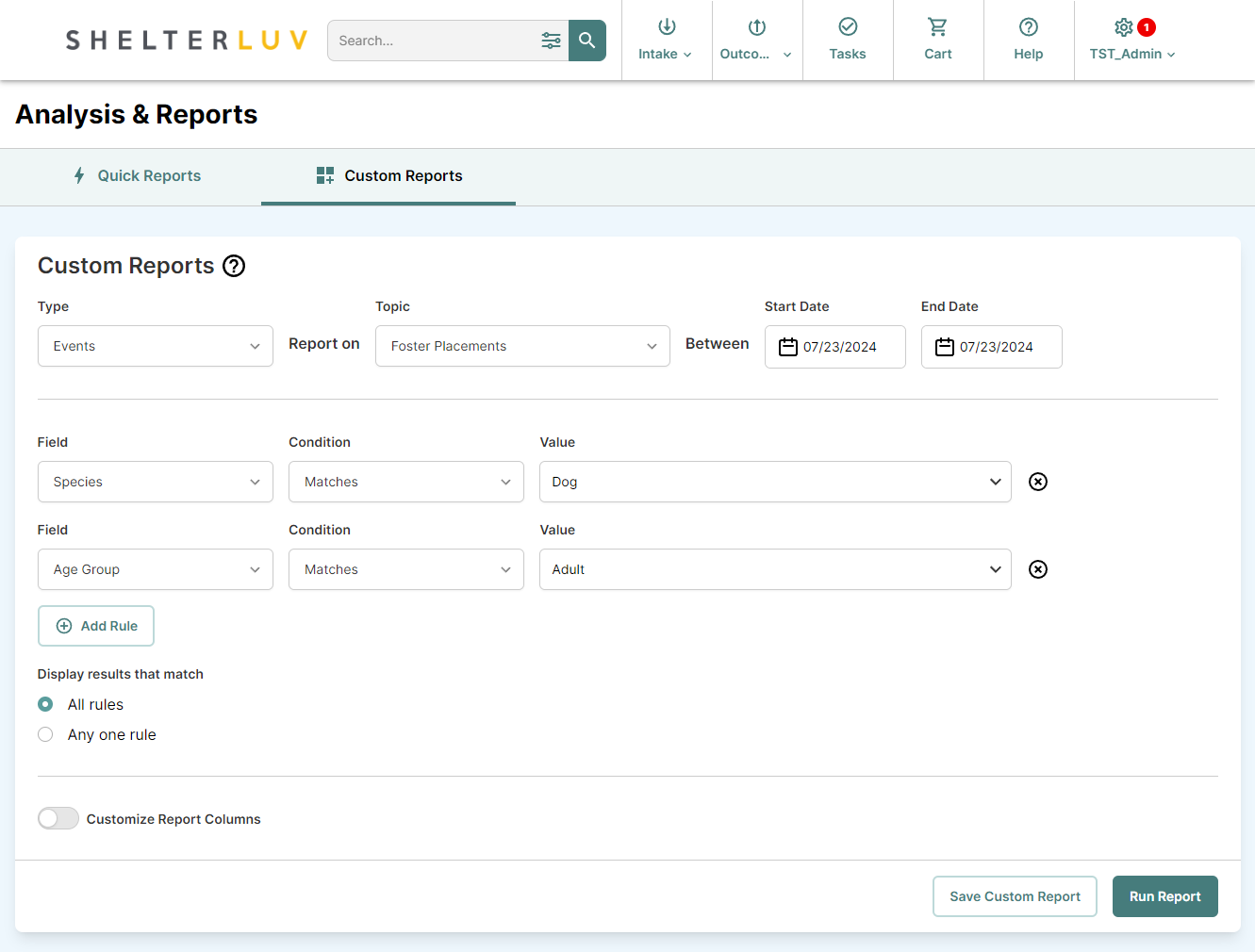Open the Condition dropdown in the Species row
This screenshot has width=1255, height=952.
pos(406,482)
